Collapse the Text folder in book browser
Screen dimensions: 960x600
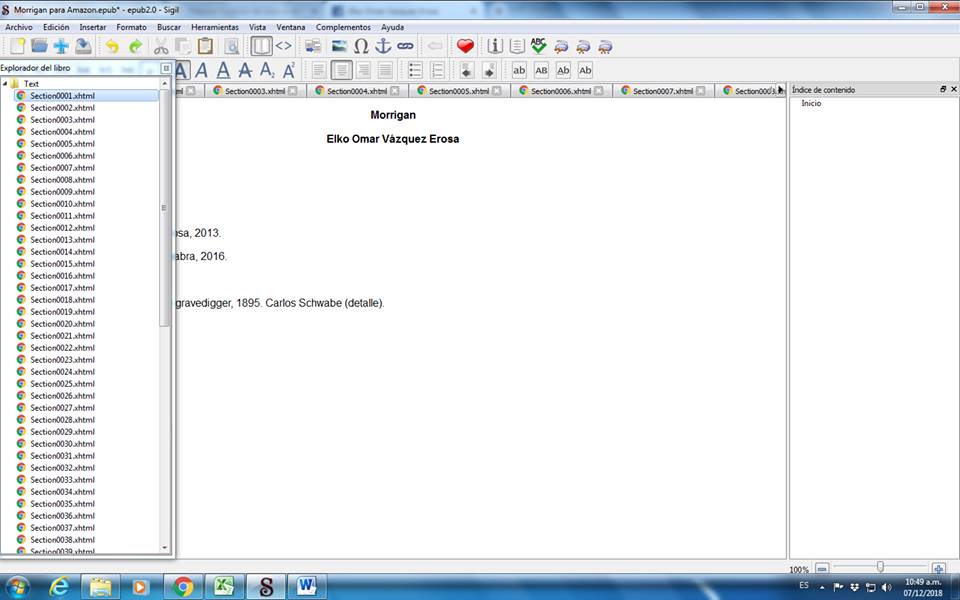click(x=5, y=84)
